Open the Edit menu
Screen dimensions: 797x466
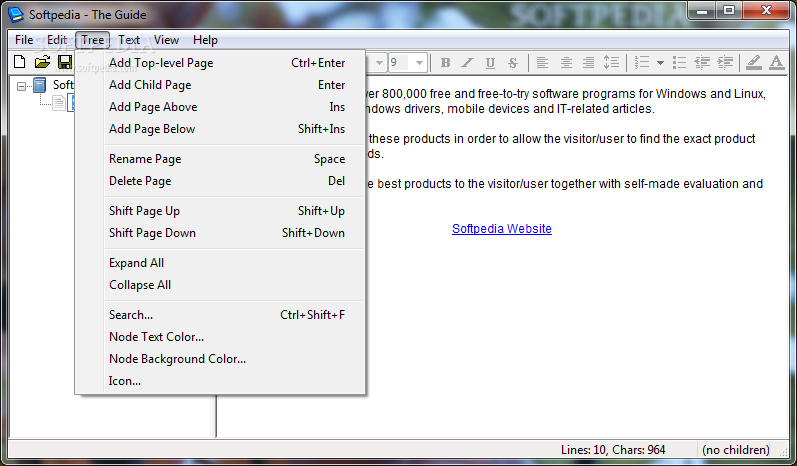click(57, 40)
